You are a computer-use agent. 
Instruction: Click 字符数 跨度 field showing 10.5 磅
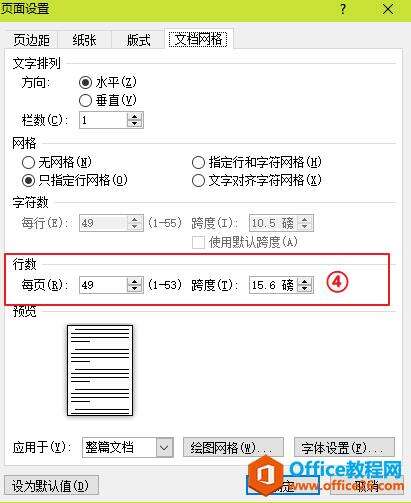pyautogui.click(x=273, y=223)
